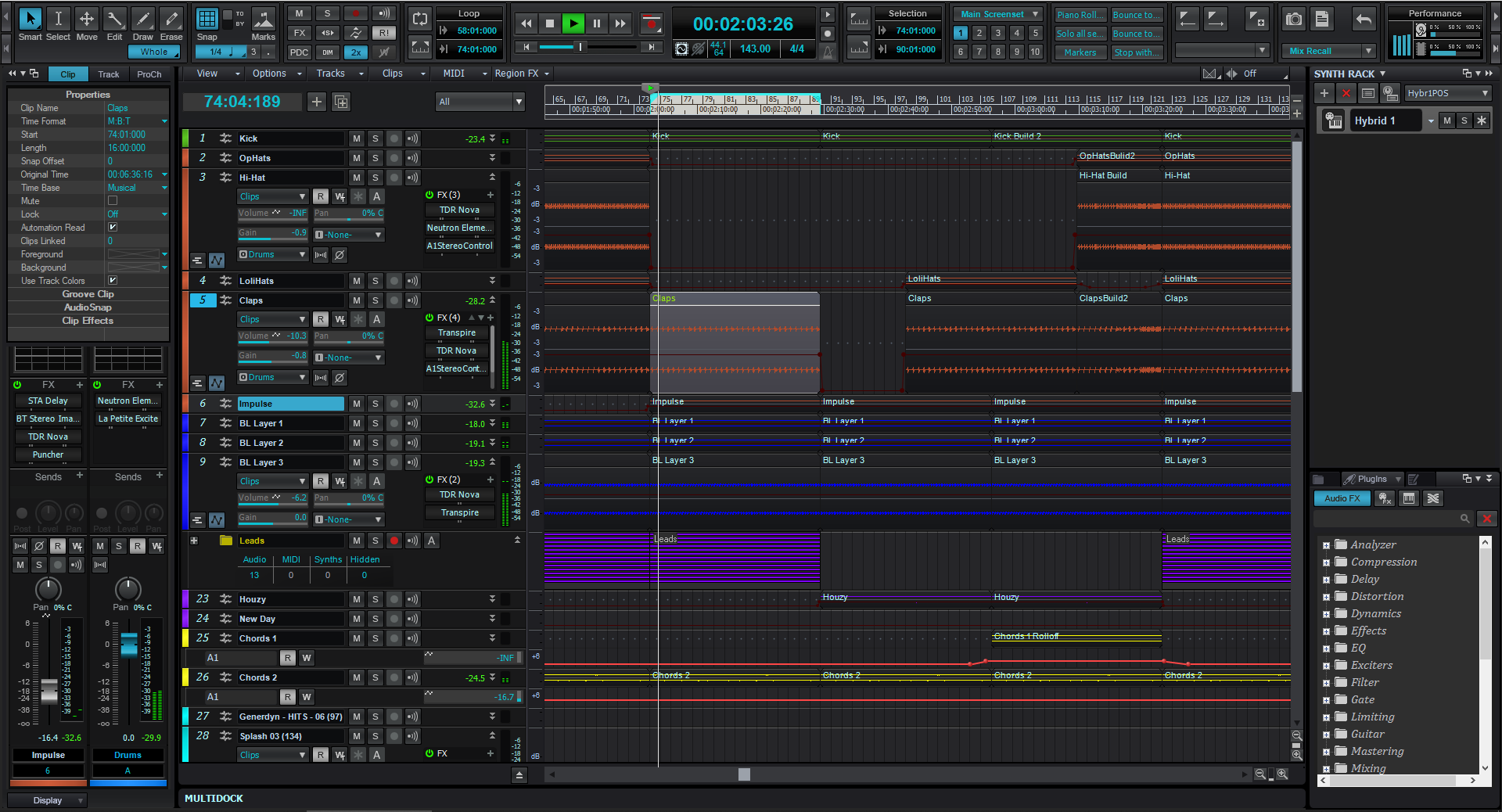This screenshot has height=812, width=1502.
Task: Click the Audio FX browser button
Action: (1342, 498)
